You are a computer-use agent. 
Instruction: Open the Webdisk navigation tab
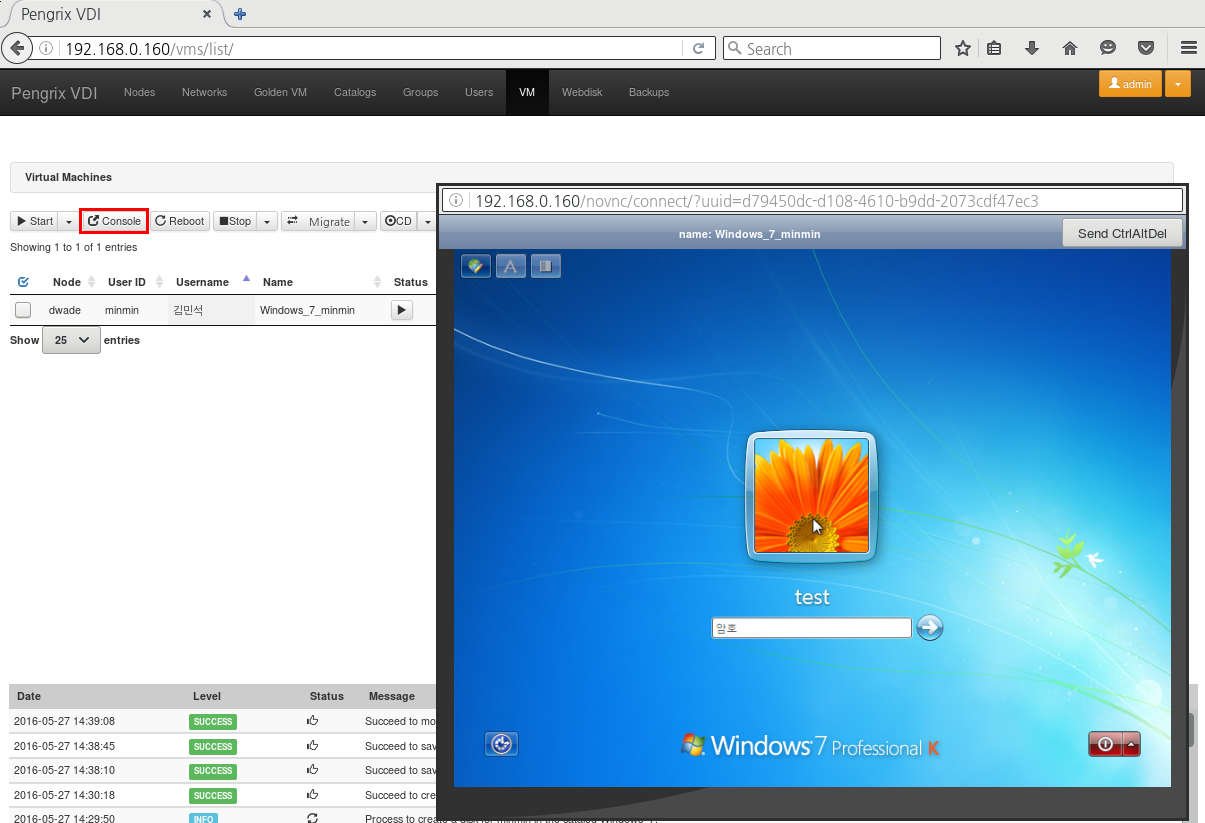click(x=582, y=92)
